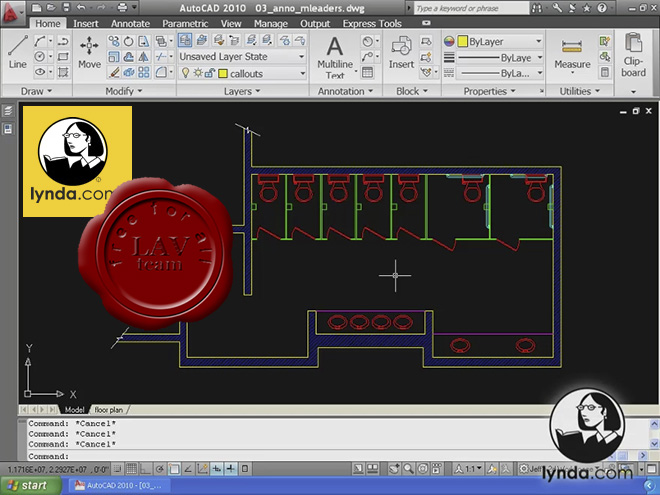The image size is (660, 495).
Task: Click the Array tool in Modify panel
Action: coord(144,72)
